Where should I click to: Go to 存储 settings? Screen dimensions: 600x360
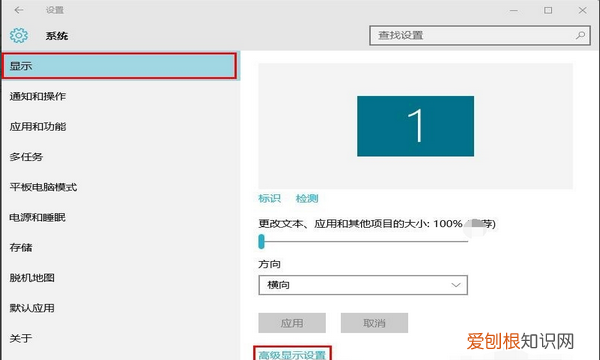coord(21,248)
